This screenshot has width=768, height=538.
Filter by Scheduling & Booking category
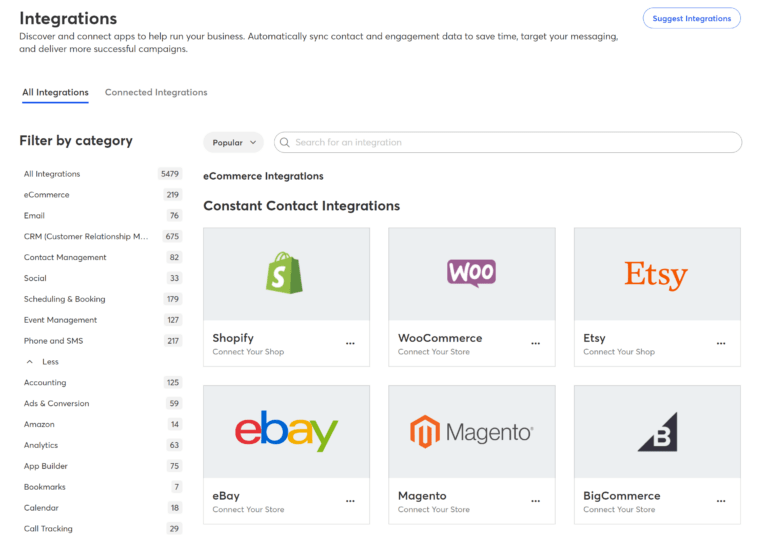(x=64, y=299)
